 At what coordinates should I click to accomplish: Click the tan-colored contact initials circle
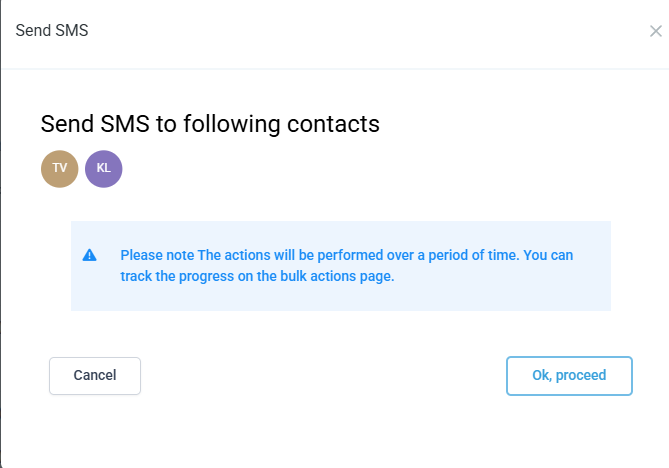(59, 169)
